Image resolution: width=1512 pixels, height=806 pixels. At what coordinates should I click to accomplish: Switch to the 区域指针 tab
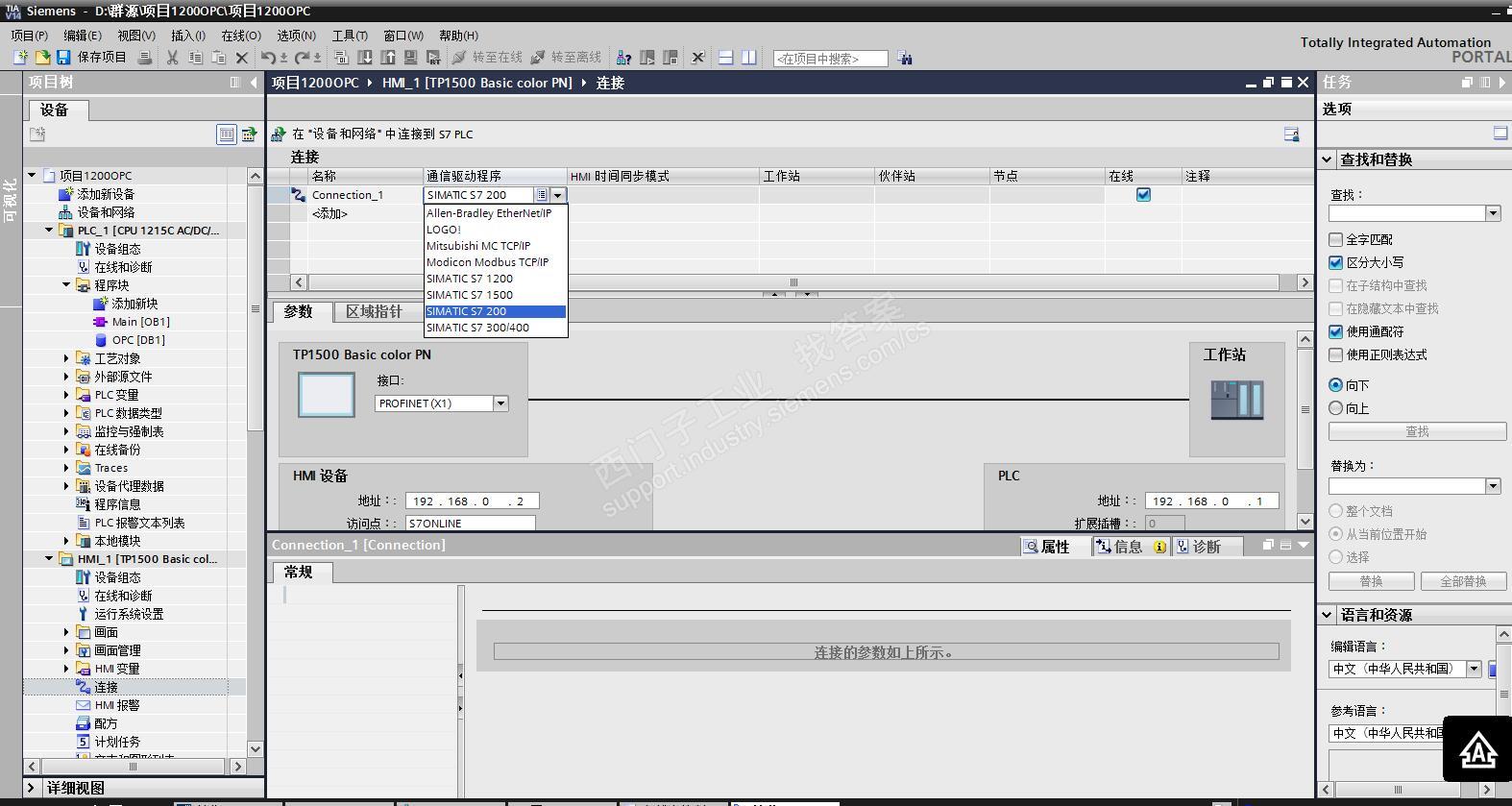[x=375, y=312]
